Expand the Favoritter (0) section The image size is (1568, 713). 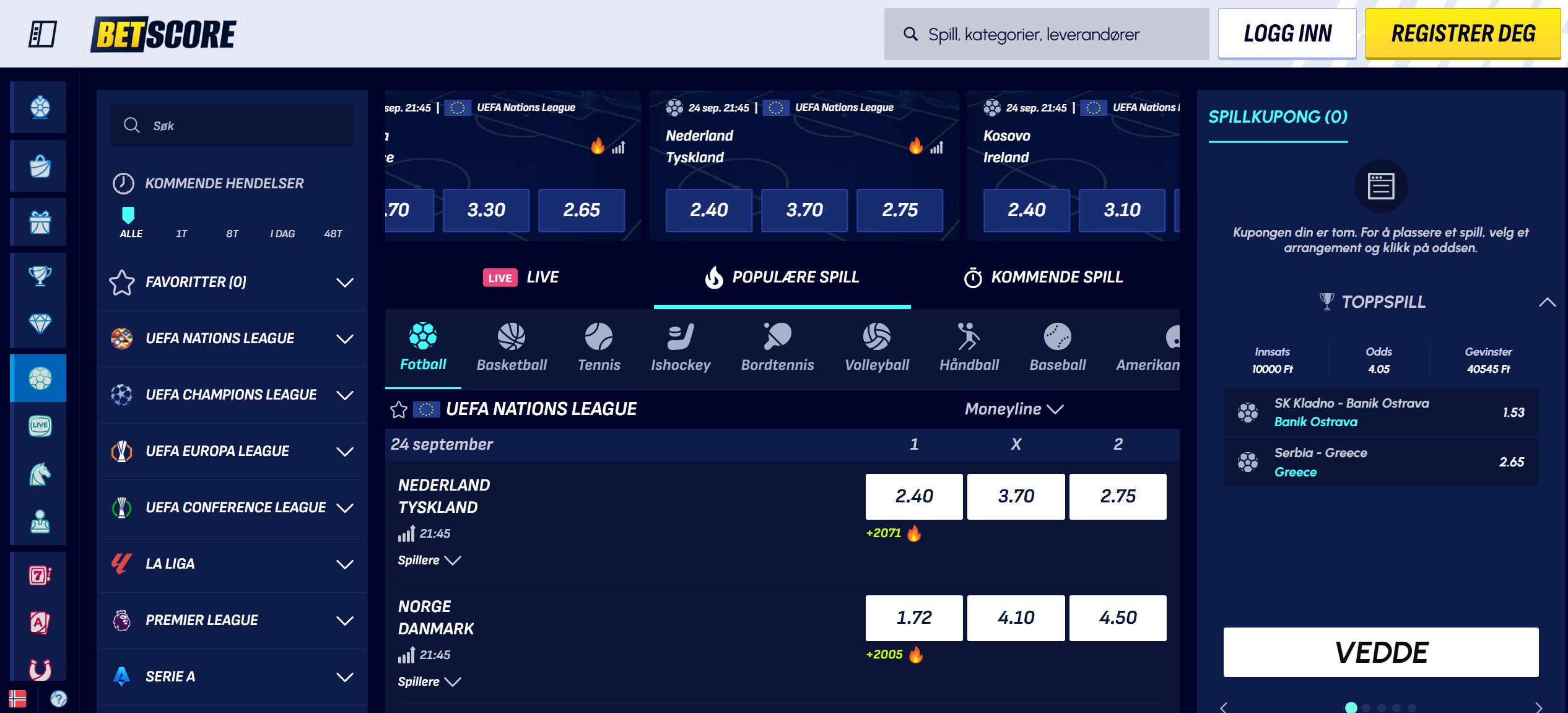(232, 282)
